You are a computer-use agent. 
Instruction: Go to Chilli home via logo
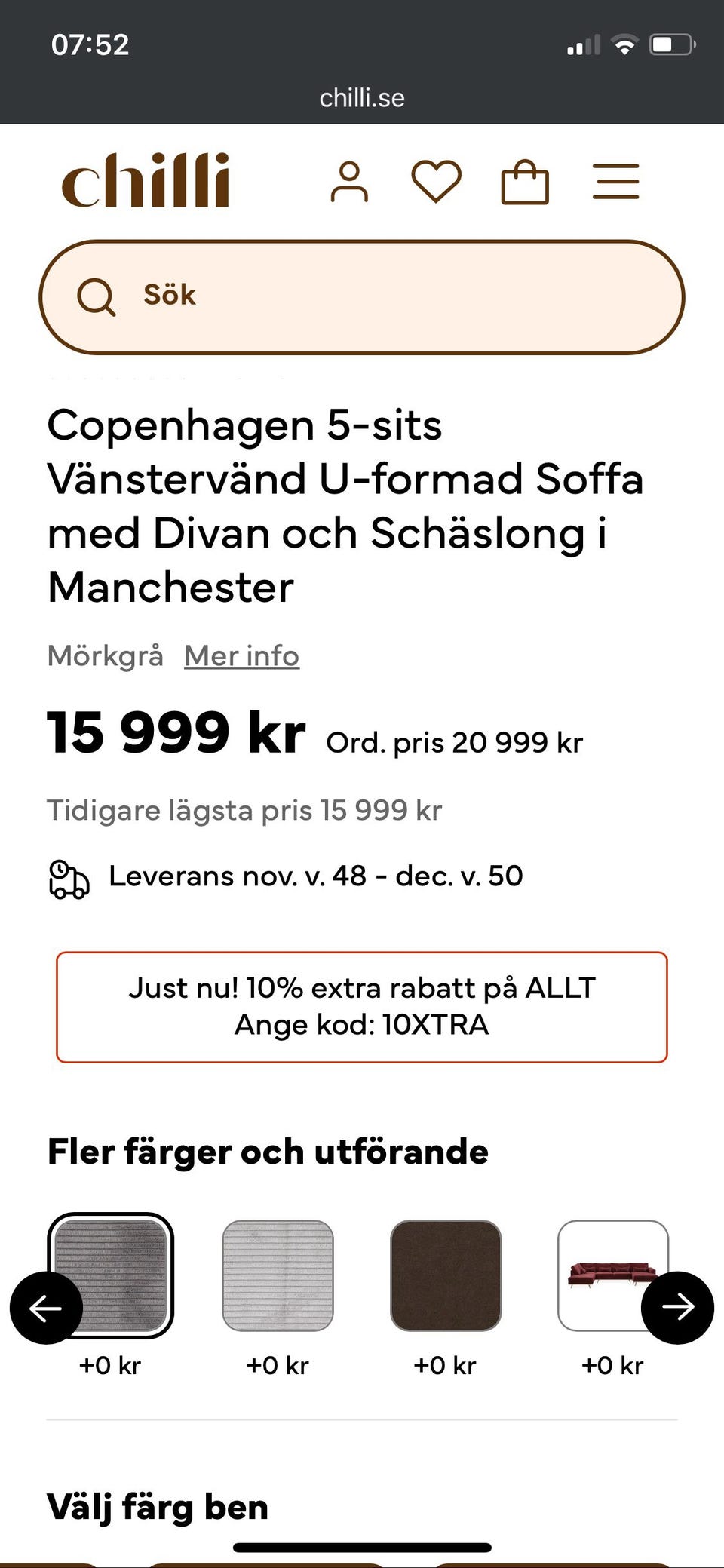tap(146, 181)
